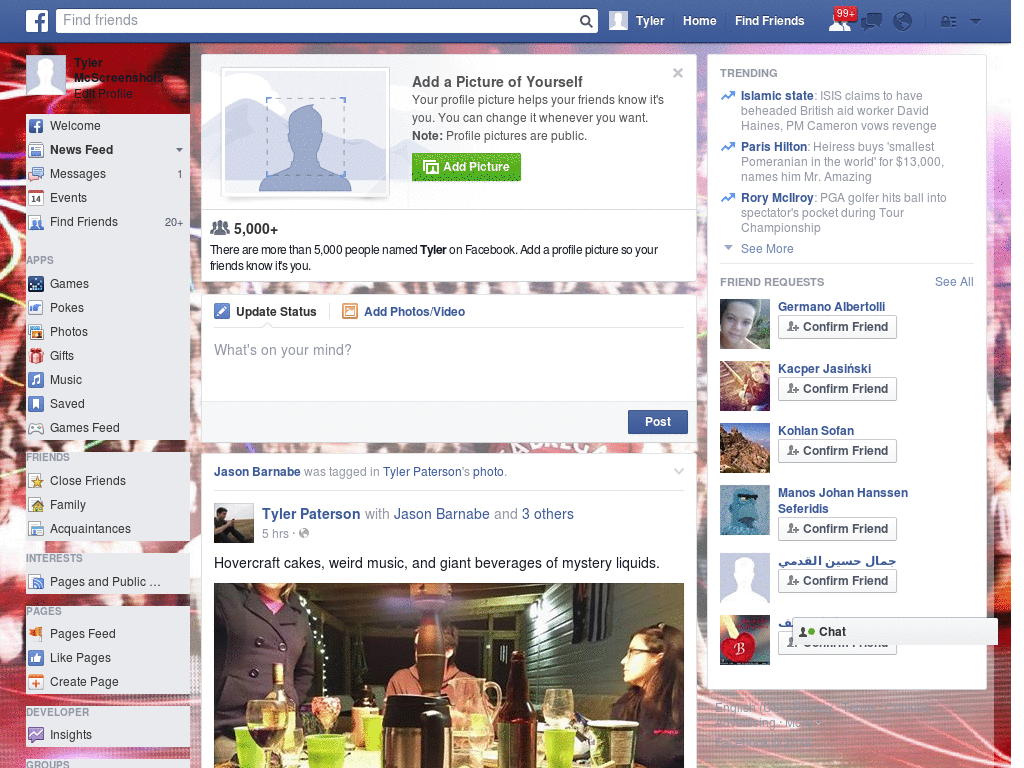Viewport: 1024px width, 768px height.
Task: Click the Saved bookmark icon
Action: click(x=36, y=404)
